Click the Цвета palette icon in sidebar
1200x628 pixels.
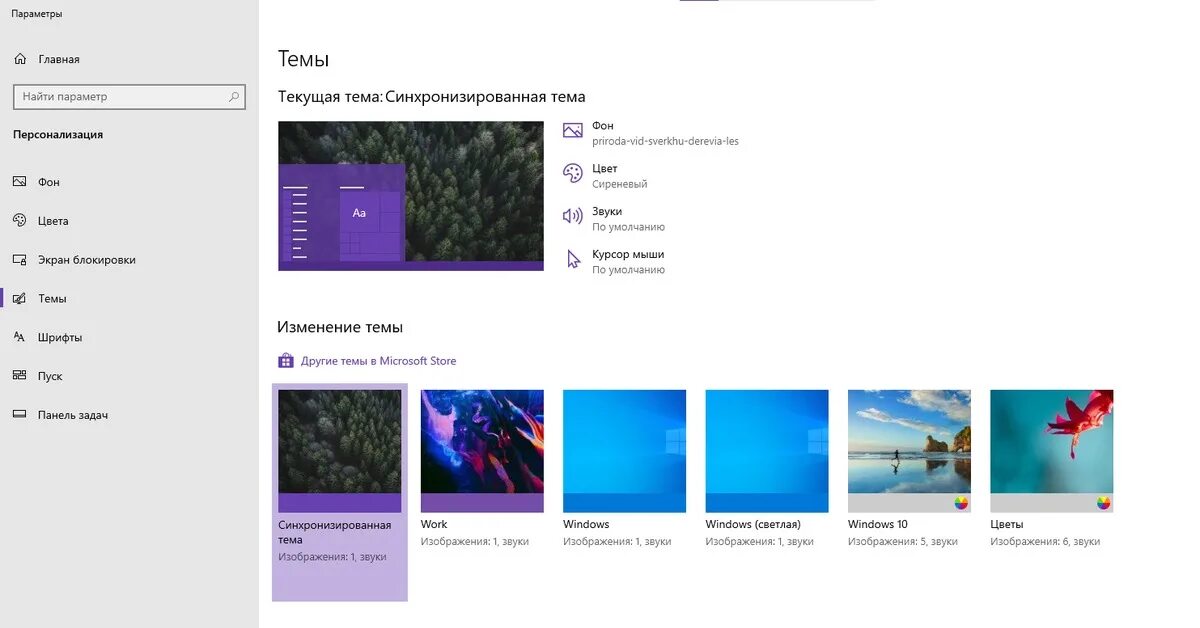pos(19,221)
